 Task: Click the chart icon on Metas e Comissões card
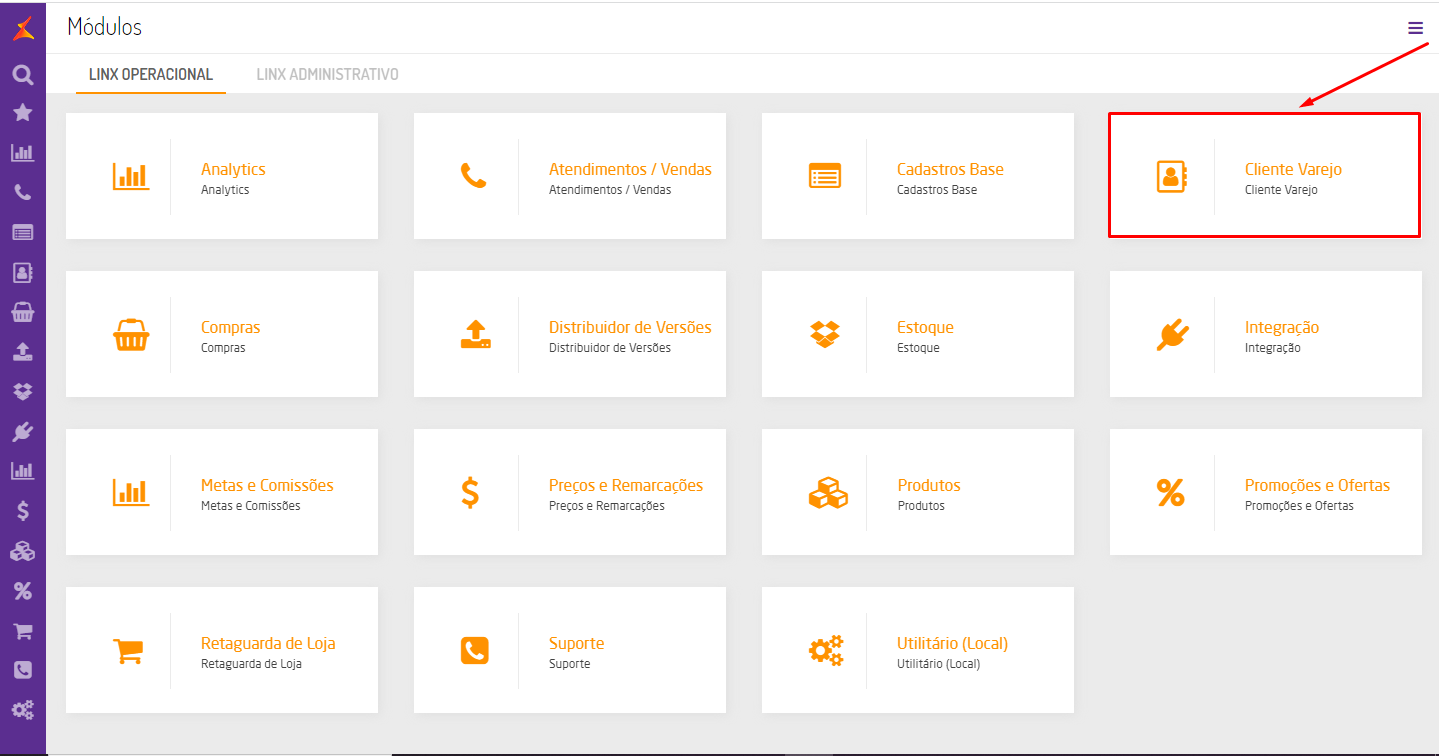[130, 492]
